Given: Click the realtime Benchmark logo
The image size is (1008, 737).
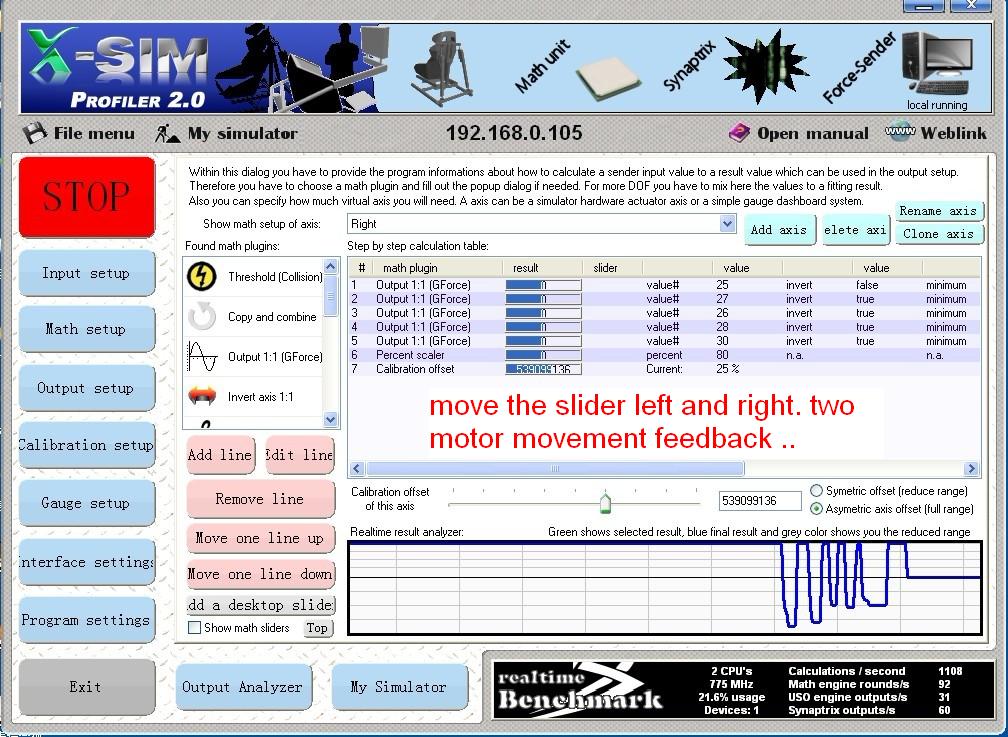Looking at the screenshot, I should point(580,689).
